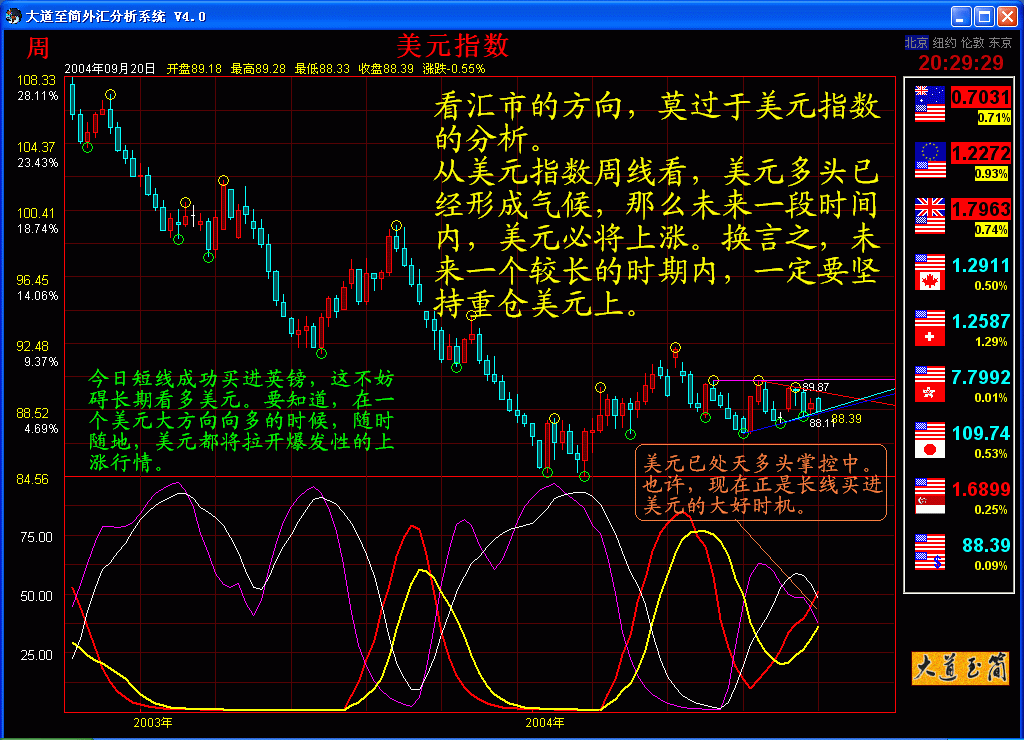This screenshot has height=740, width=1024.
Task: Click the US/Canada flag pair icon
Action: [930, 272]
